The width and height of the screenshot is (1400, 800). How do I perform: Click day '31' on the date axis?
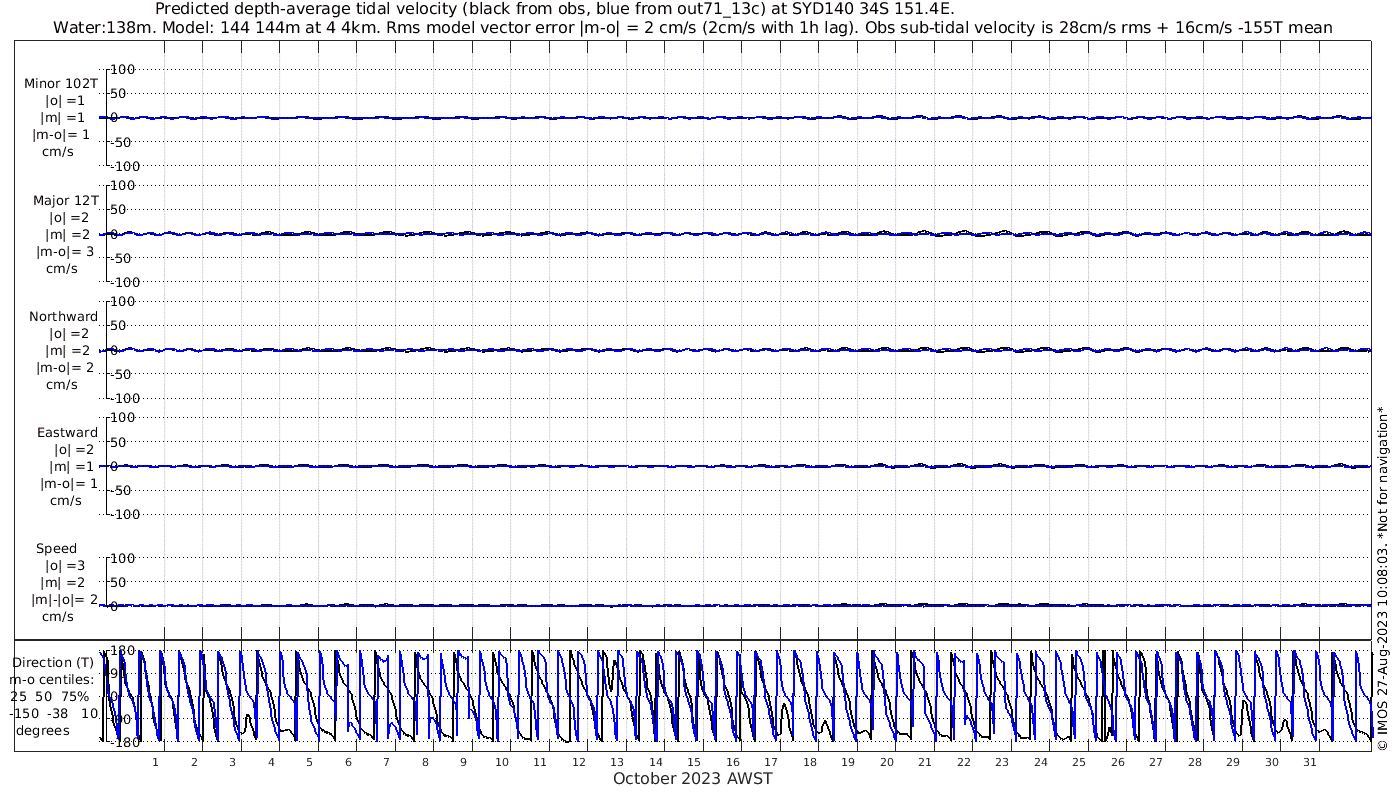click(x=1310, y=762)
